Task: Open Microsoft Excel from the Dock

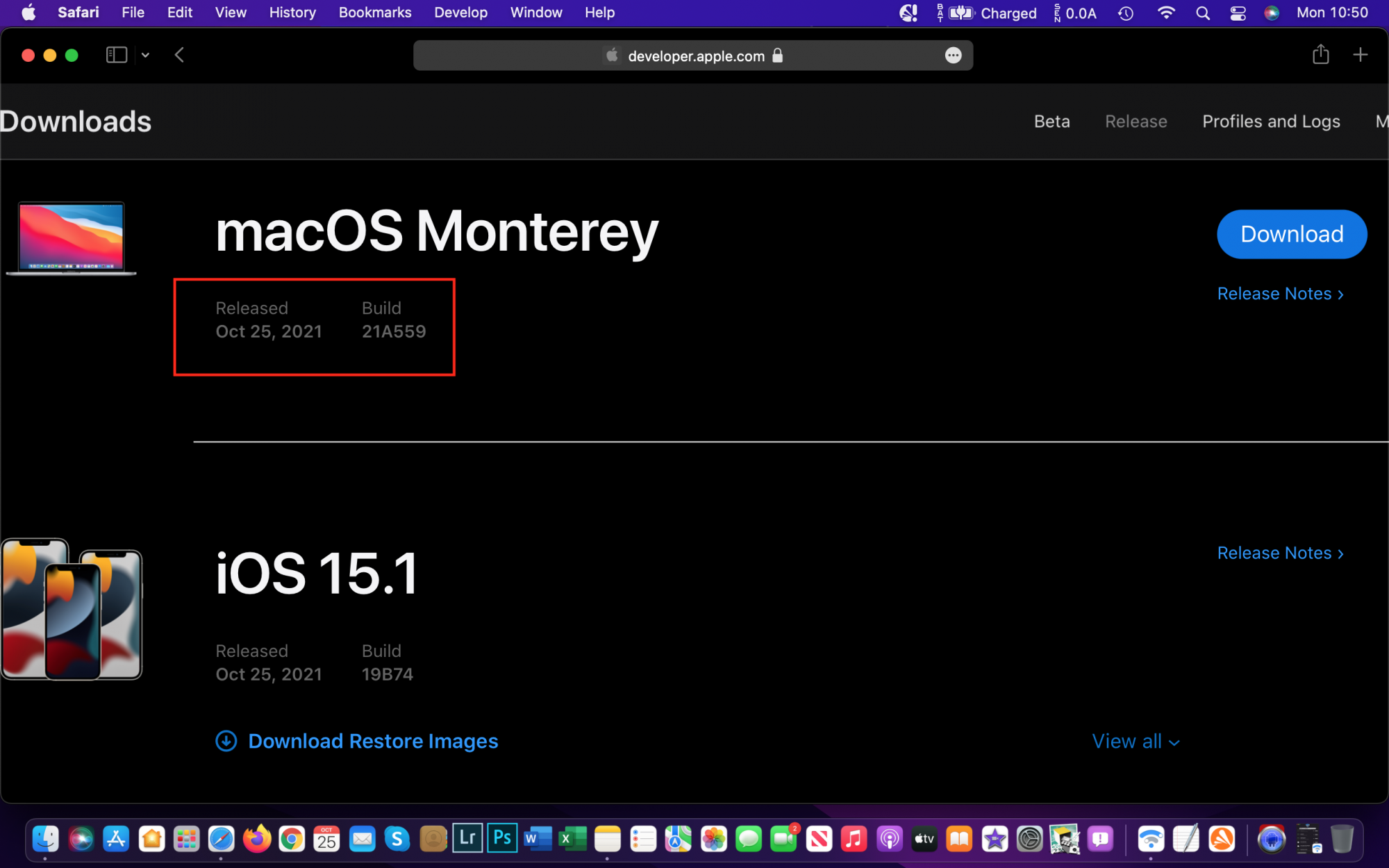Action: click(x=572, y=839)
